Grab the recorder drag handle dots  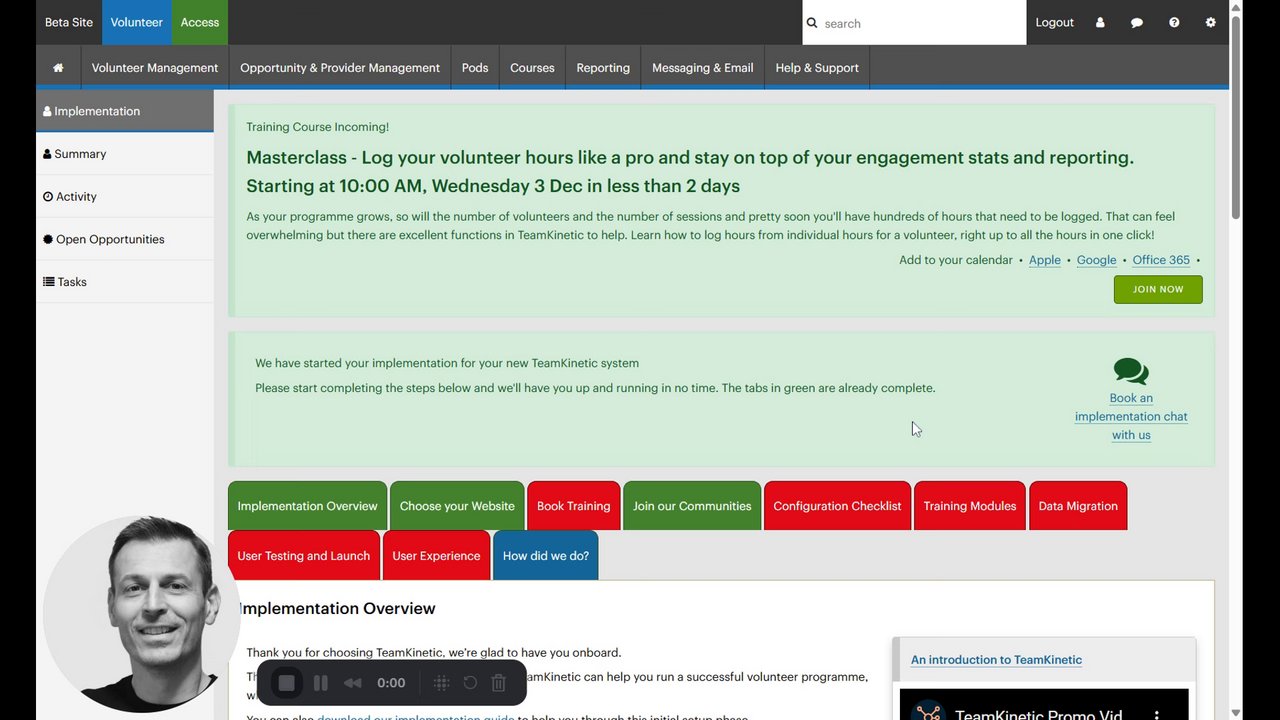click(x=441, y=683)
